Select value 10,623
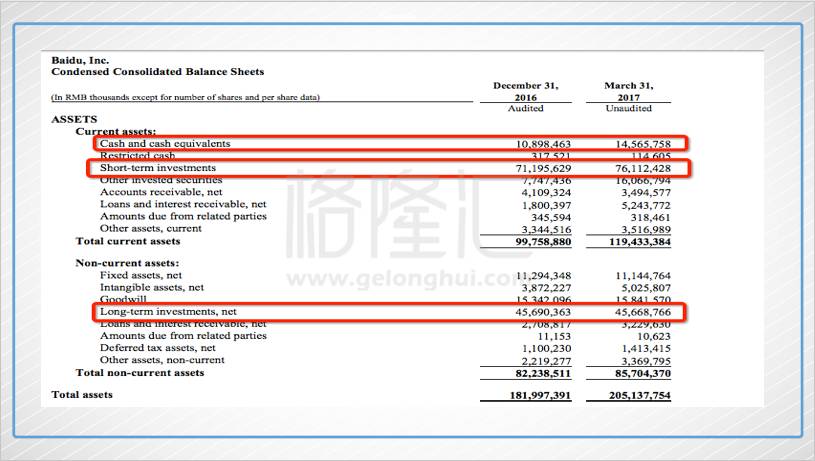The width and height of the screenshot is (815, 461). 654,336
